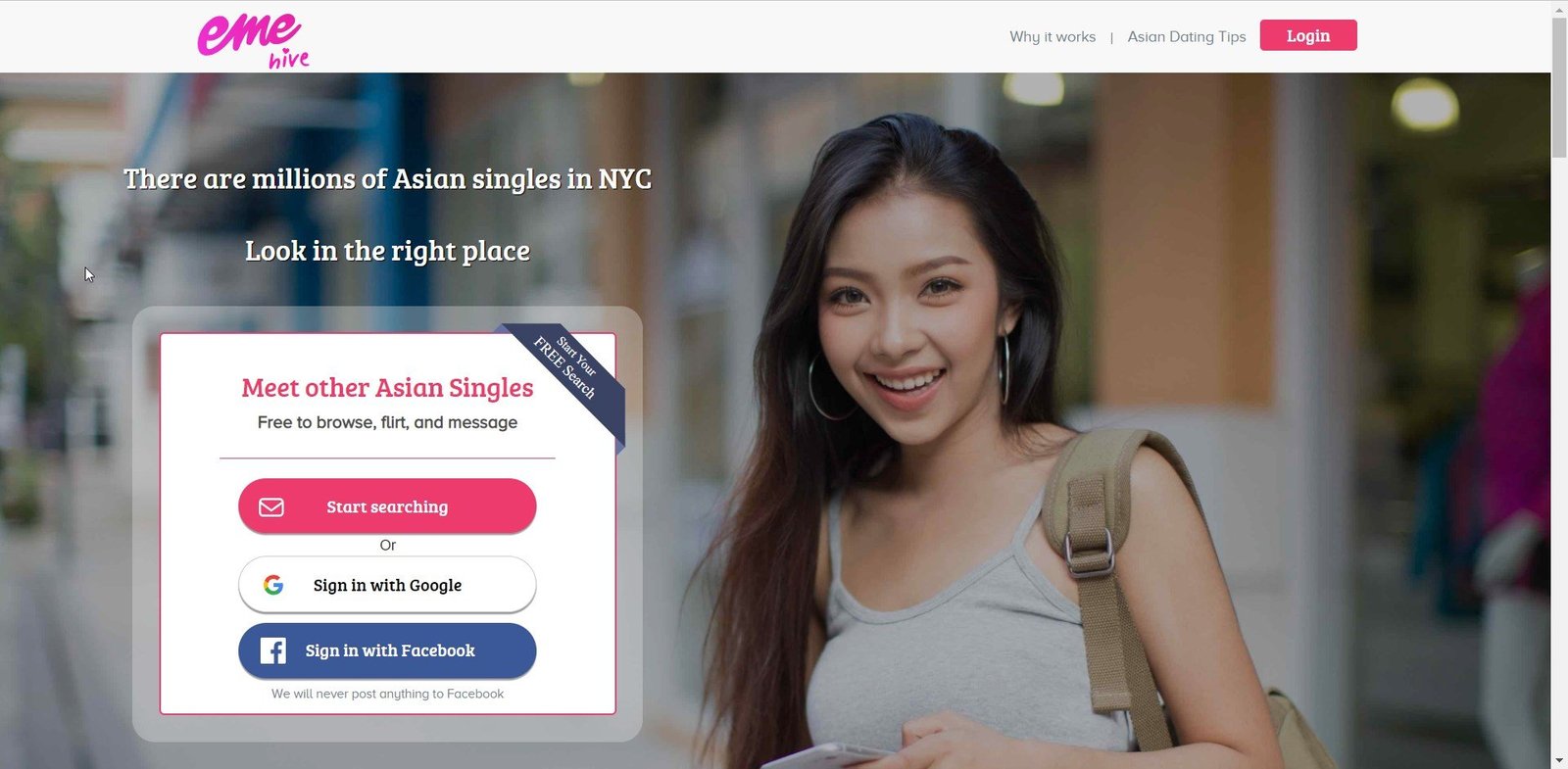Sign in with Google

coord(387,585)
